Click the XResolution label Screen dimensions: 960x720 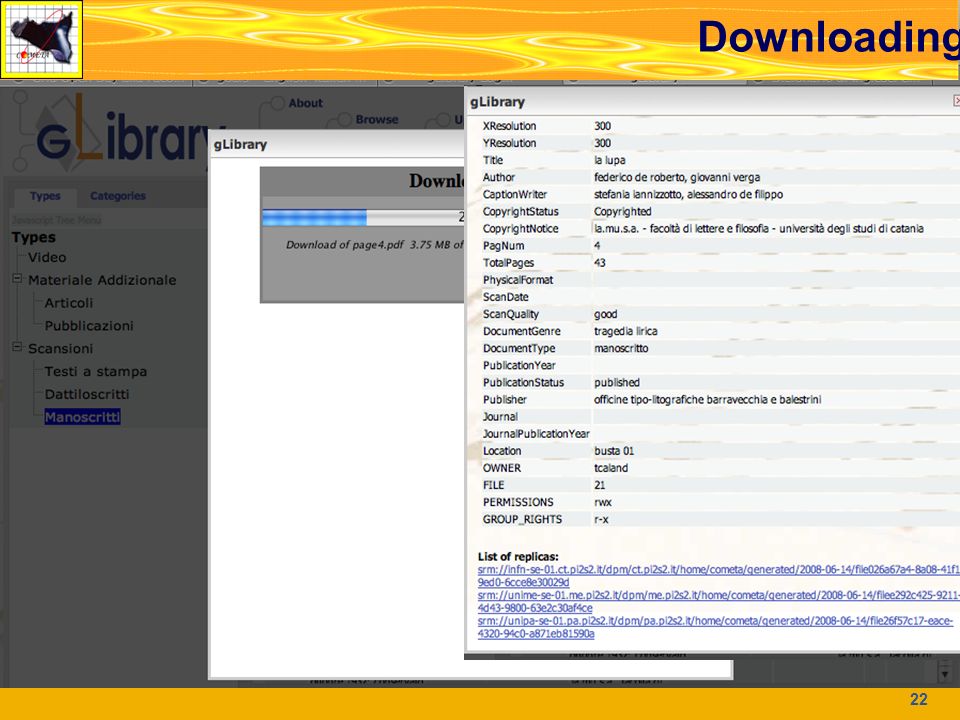coord(509,126)
